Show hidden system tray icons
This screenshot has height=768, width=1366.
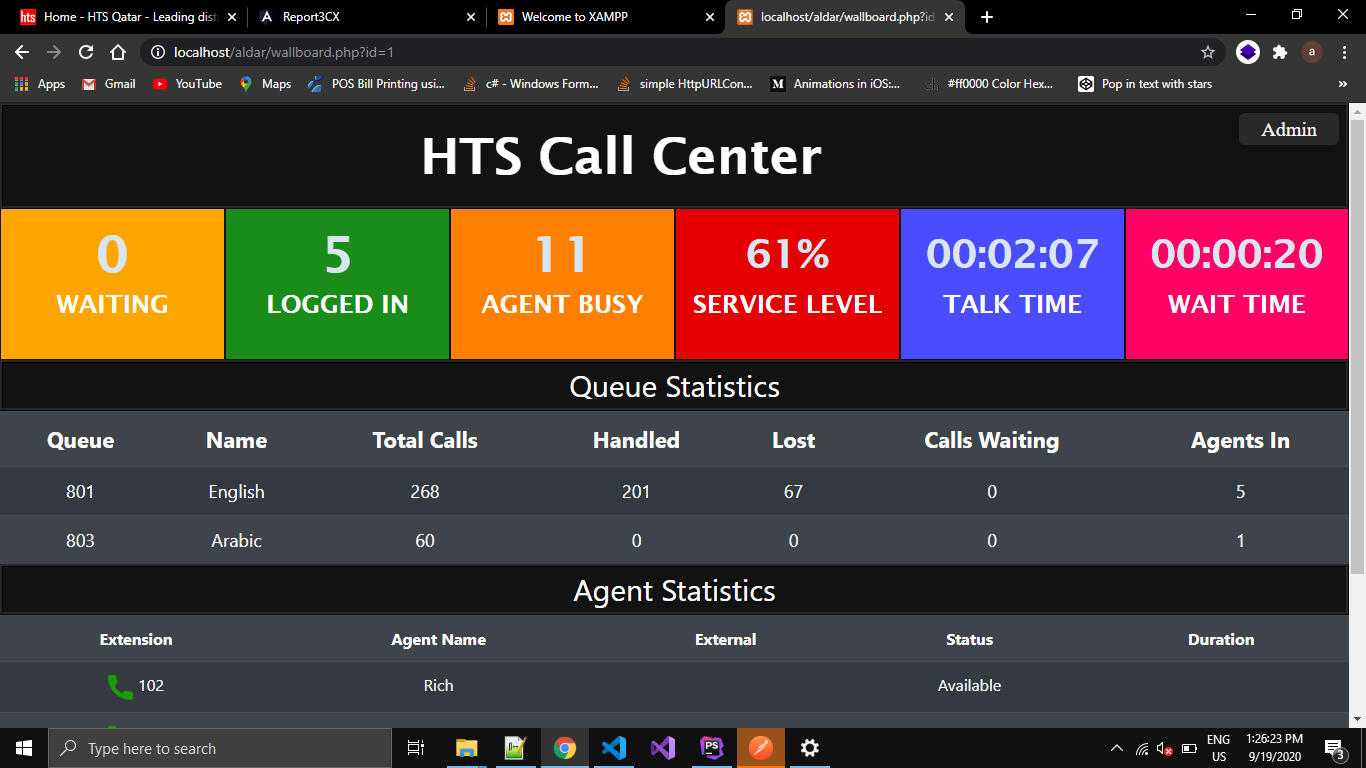pos(1117,748)
